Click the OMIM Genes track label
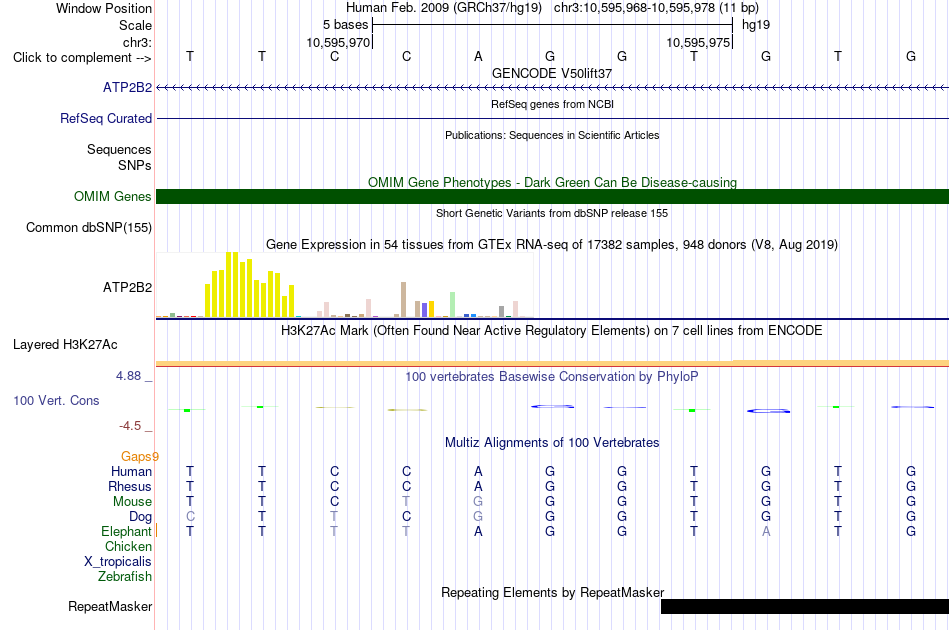The image size is (950, 630). click(x=113, y=196)
